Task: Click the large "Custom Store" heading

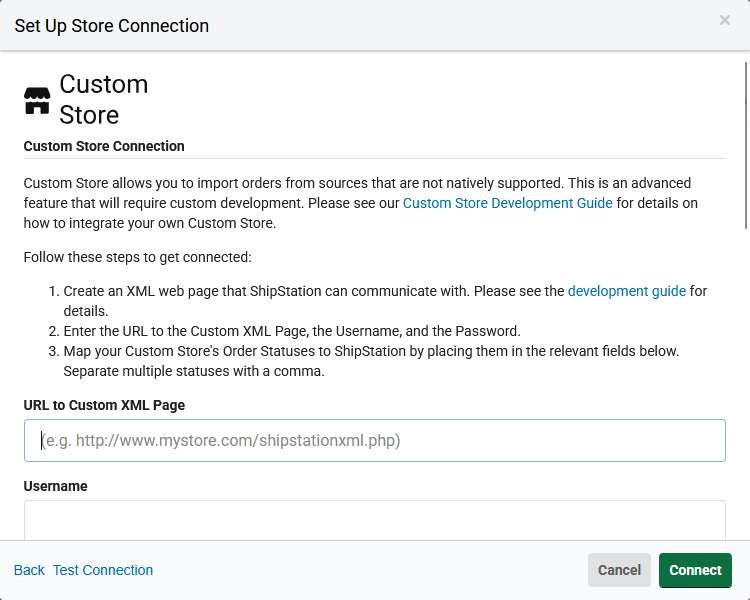Action: [103, 99]
